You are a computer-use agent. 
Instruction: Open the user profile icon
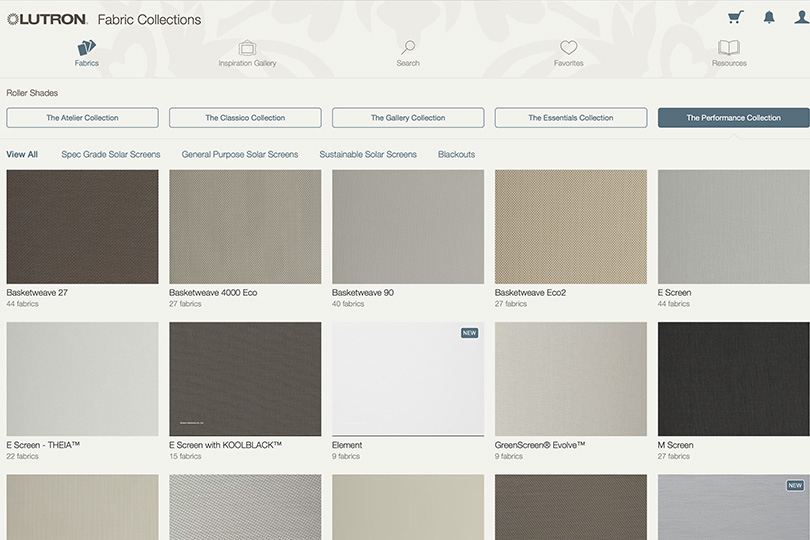(x=802, y=17)
